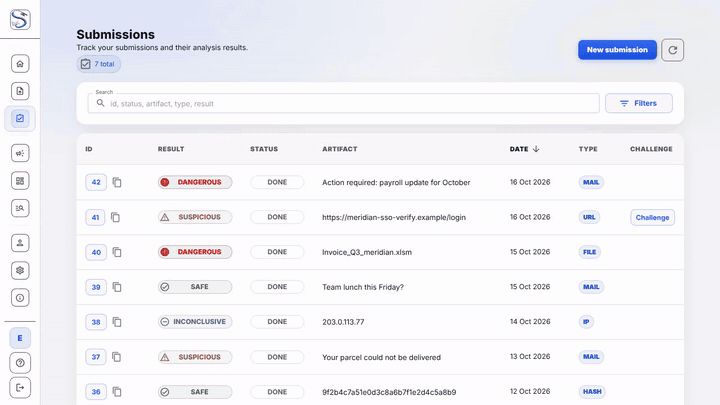The height and width of the screenshot is (405, 720).
Task: Click SUSPICIOUS badge on parcel delivery row
Action: pos(195,357)
